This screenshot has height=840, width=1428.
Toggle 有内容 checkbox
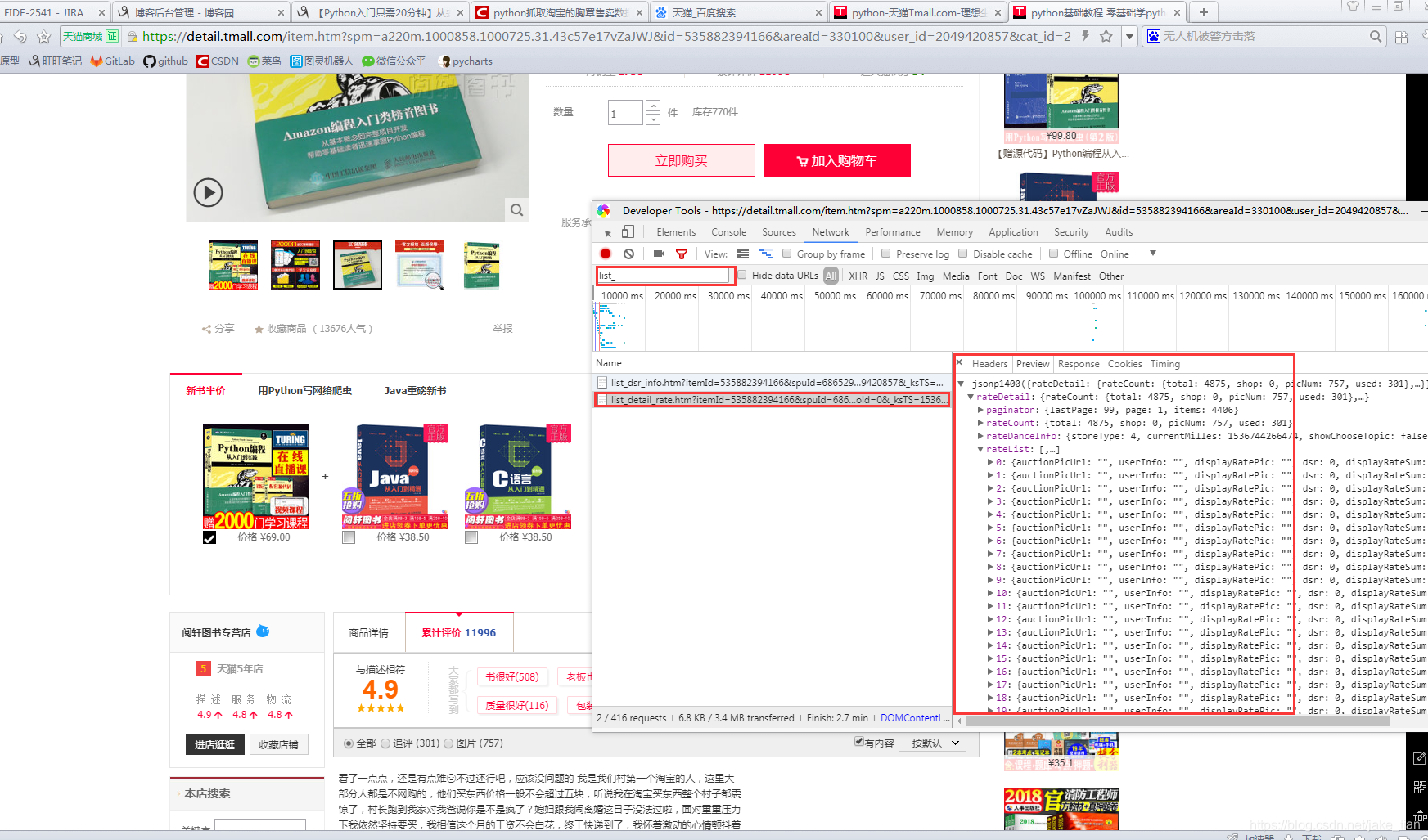[859, 742]
